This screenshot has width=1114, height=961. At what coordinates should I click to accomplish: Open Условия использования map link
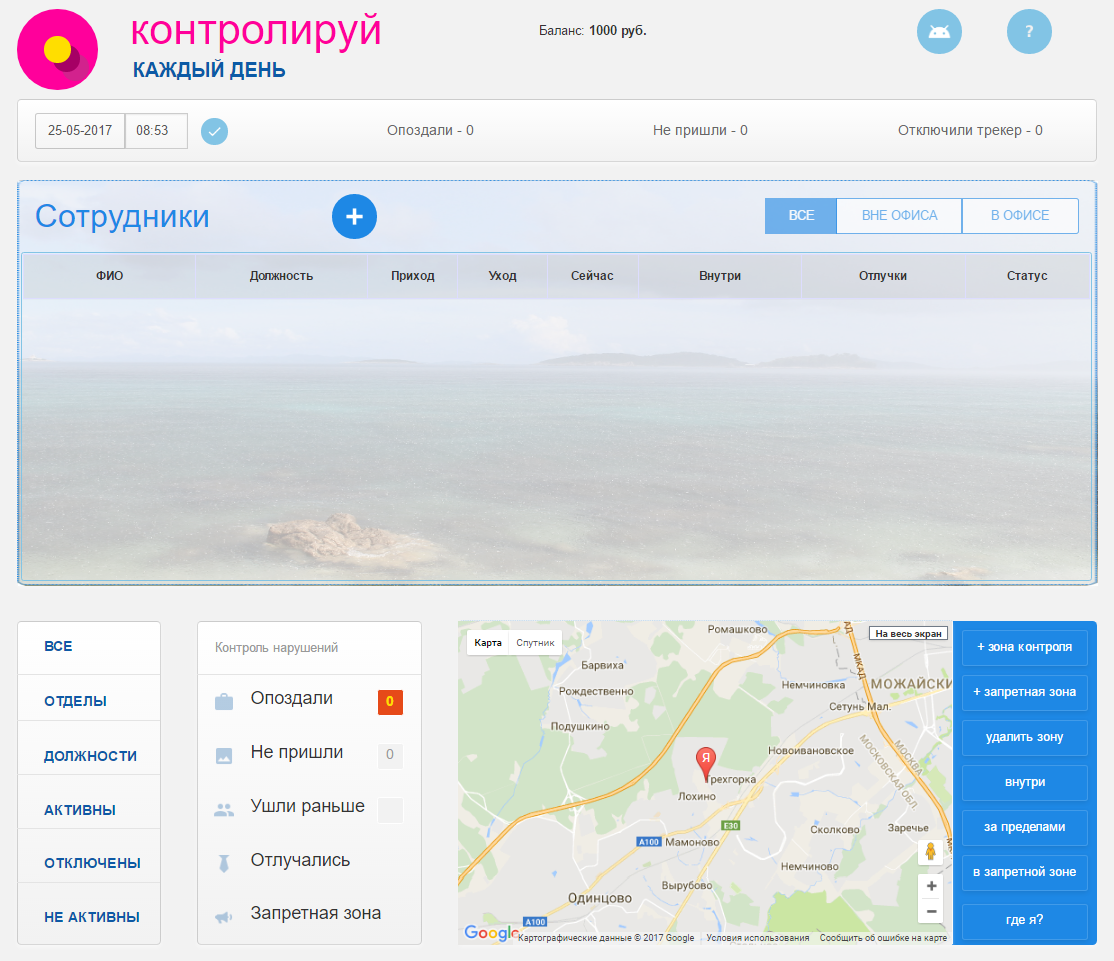[758, 938]
